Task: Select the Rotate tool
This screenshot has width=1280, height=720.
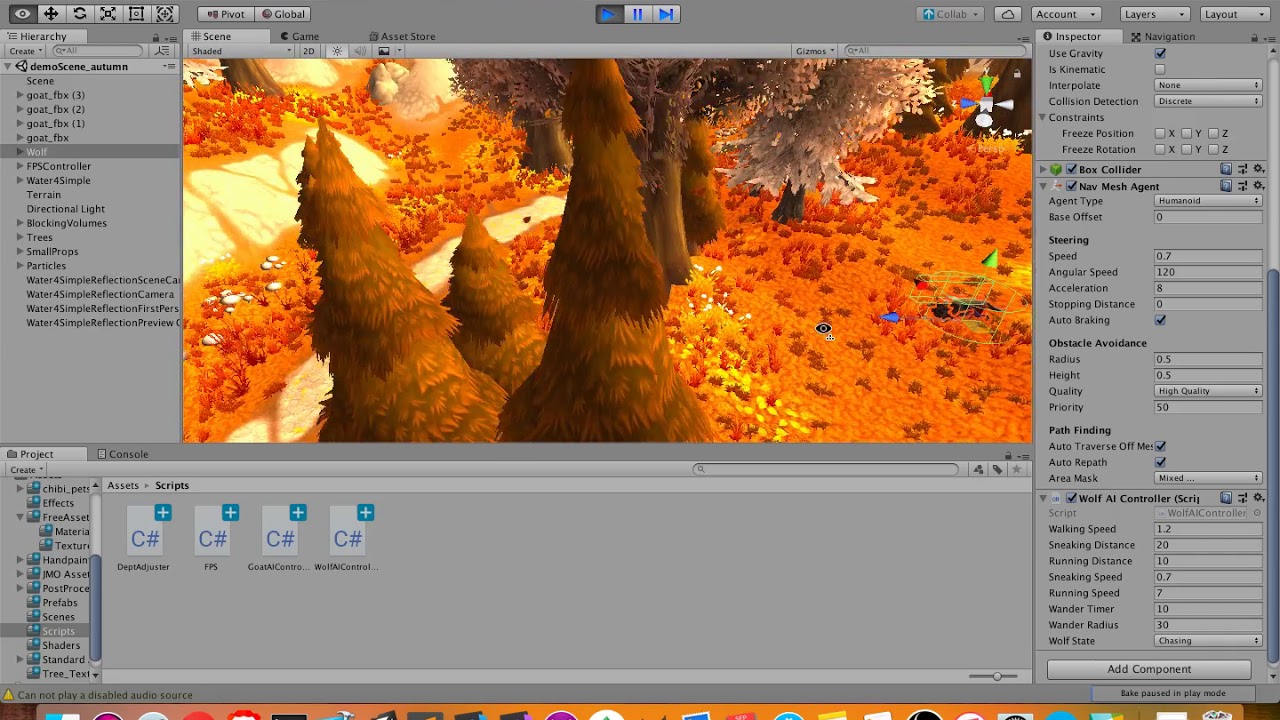Action: [80, 14]
